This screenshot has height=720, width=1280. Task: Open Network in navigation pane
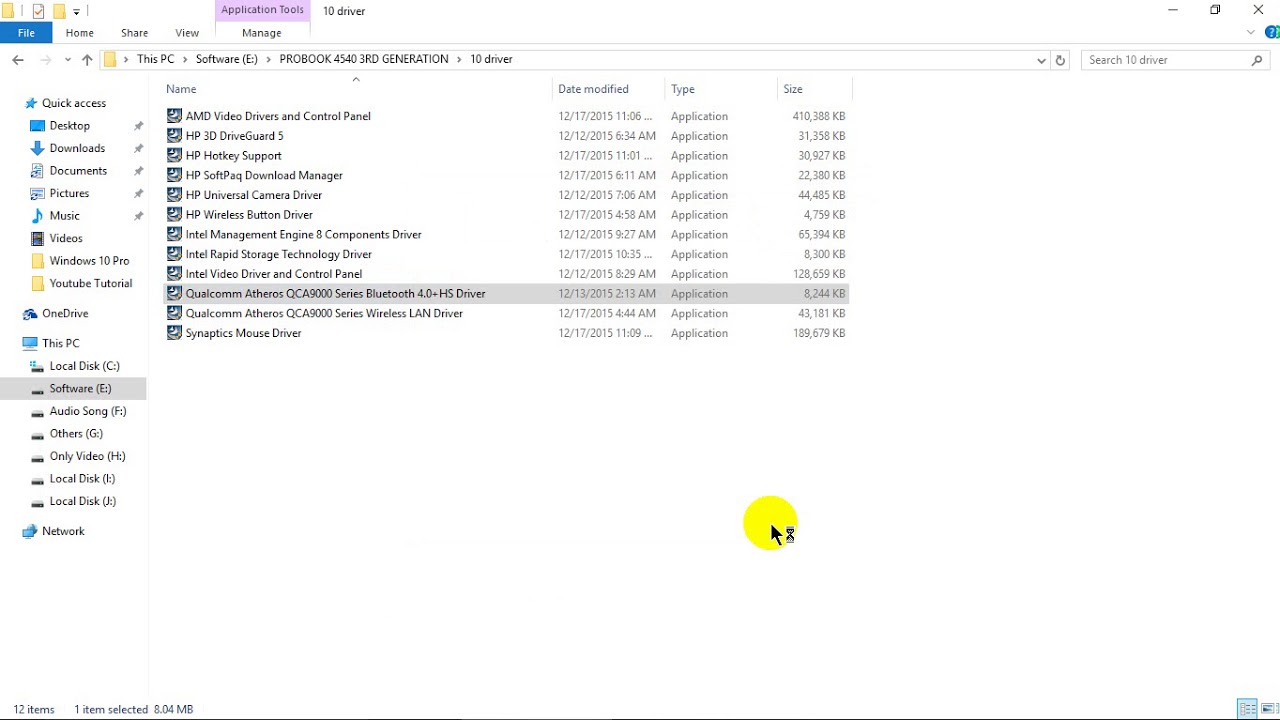[x=63, y=531]
